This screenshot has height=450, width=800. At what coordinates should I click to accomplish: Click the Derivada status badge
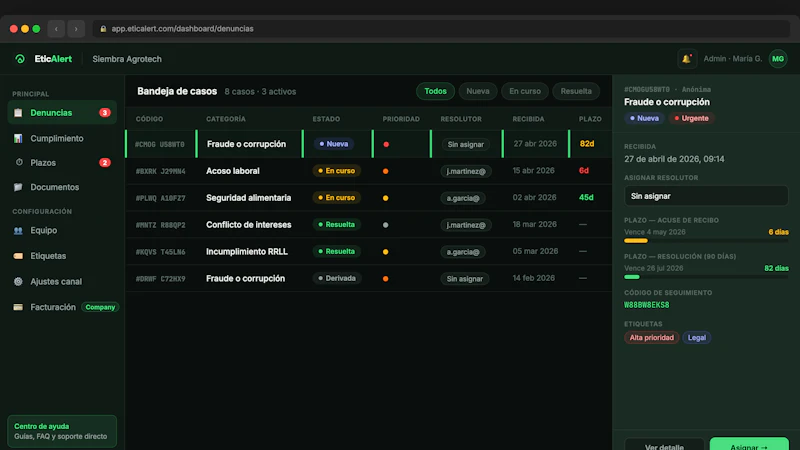337,279
